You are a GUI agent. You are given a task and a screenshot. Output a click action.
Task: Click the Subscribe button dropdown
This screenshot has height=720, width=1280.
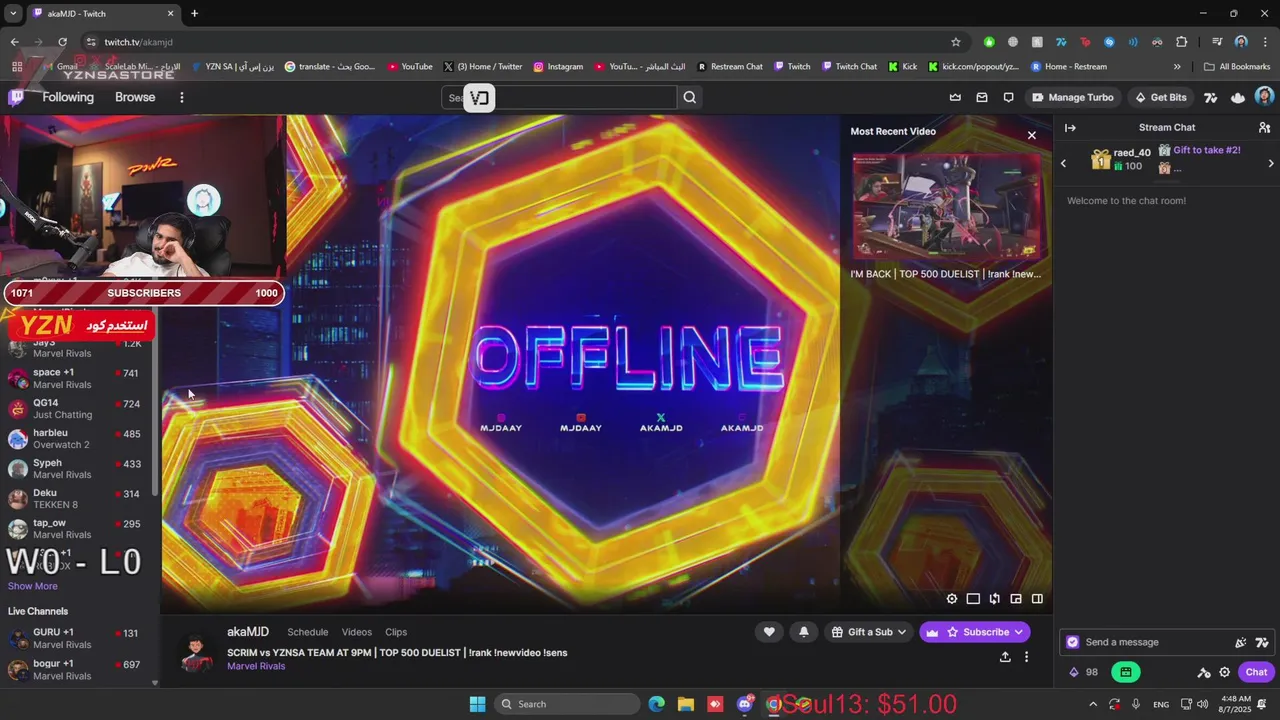point(974,632)
